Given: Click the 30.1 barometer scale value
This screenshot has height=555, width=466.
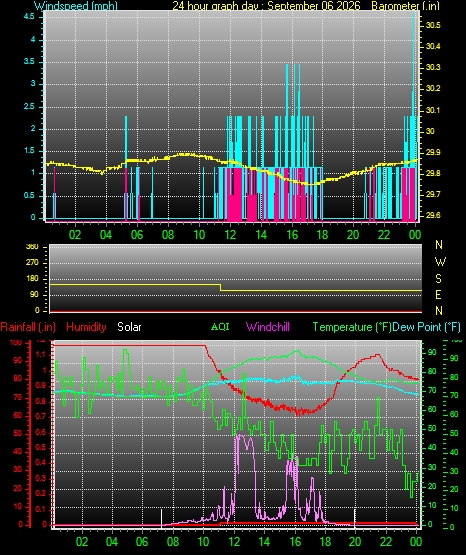Looking at the screenshot, I should coord(433,110).
